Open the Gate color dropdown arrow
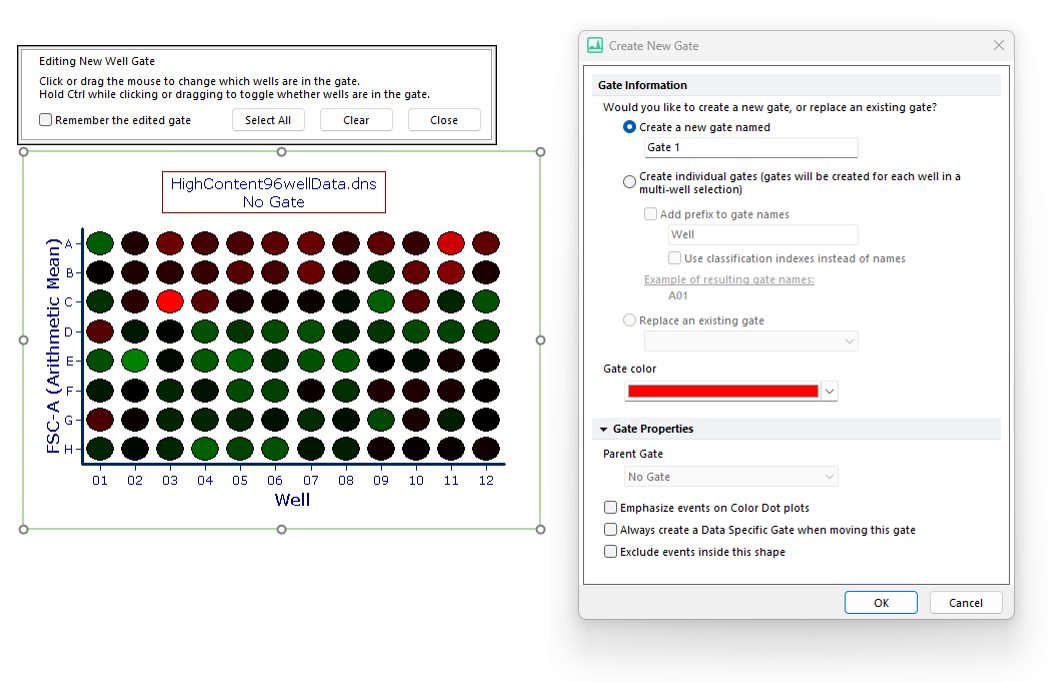Screen dimensions: 1054x682 (829, 391)
